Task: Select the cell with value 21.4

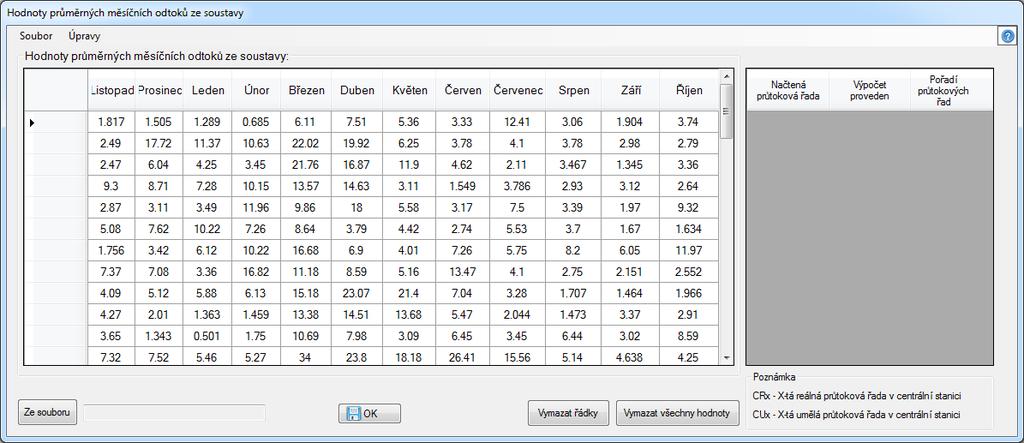Action: (410, 293)
